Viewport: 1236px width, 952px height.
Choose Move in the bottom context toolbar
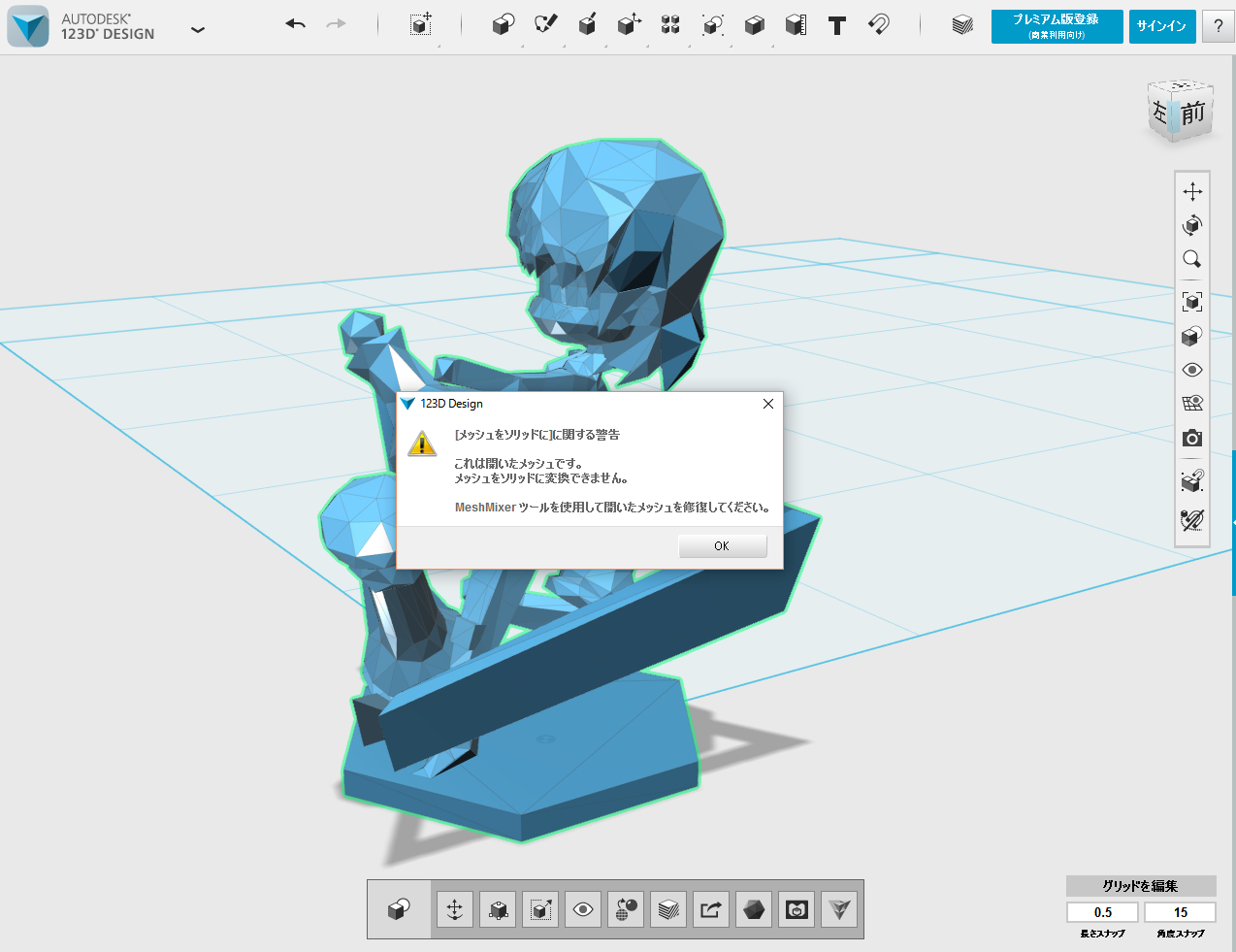pos(455,909)
